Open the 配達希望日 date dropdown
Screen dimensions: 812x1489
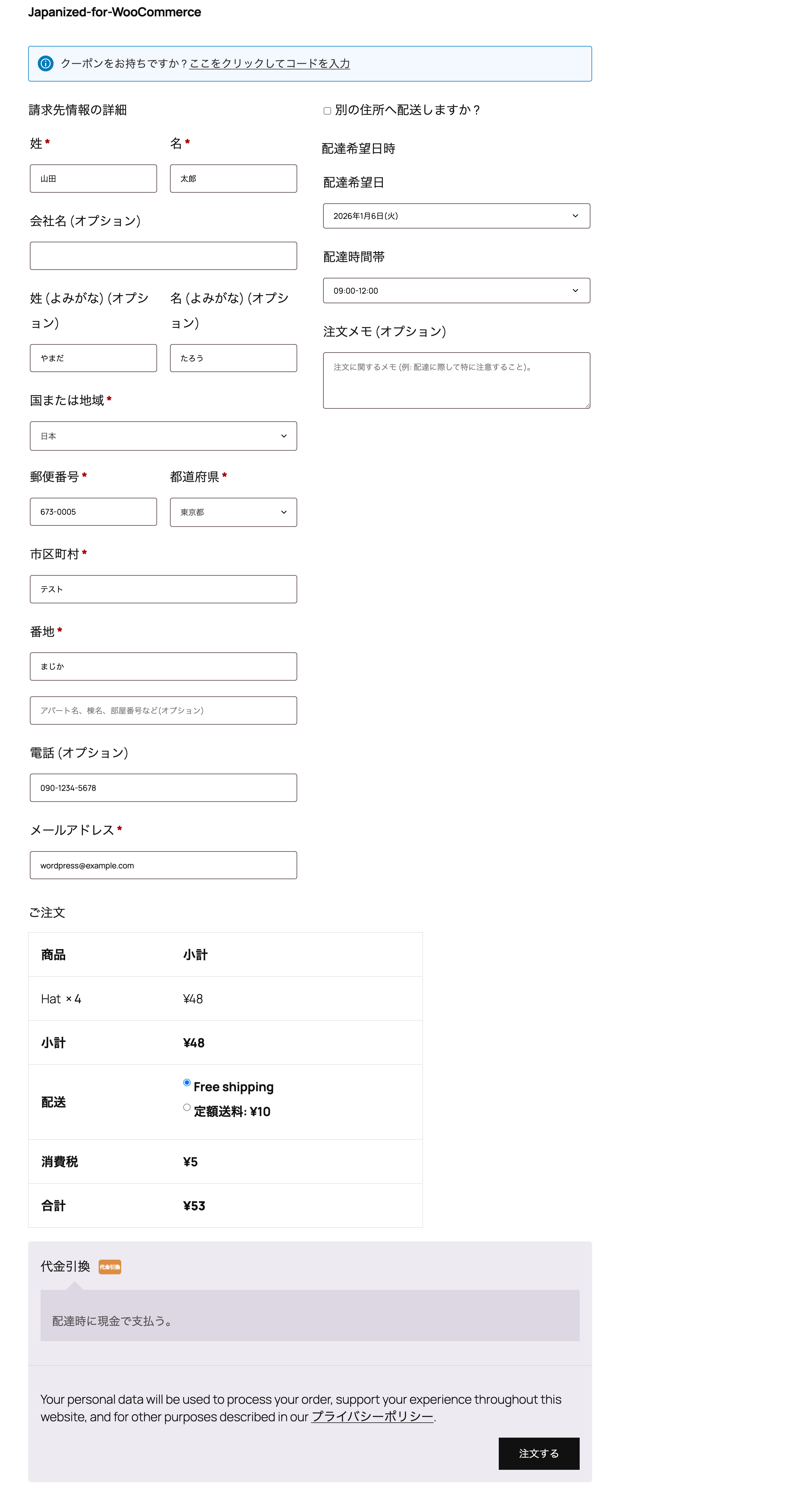pos(456,215)
